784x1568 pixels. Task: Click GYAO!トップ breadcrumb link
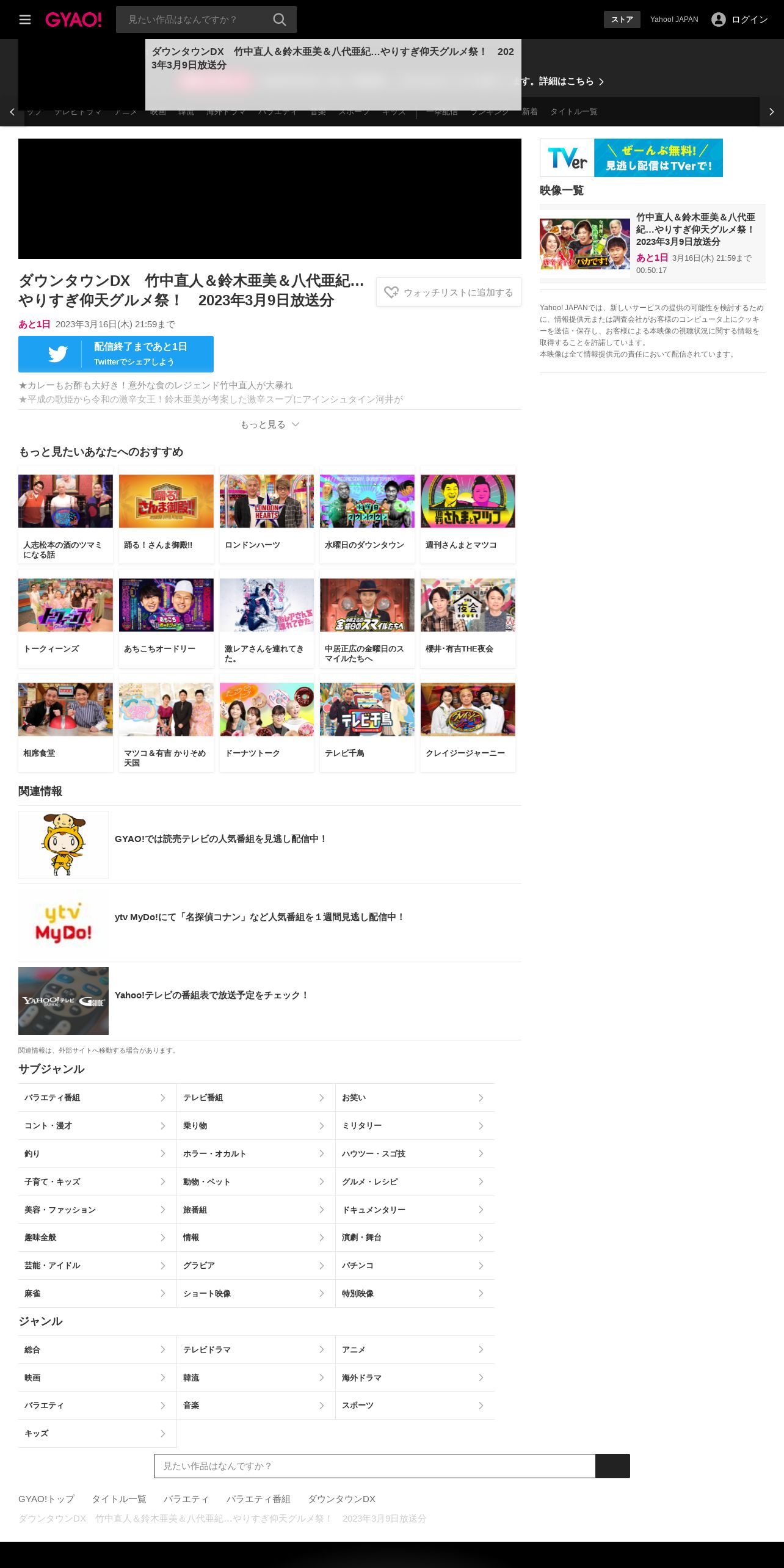click(46, 1499)
